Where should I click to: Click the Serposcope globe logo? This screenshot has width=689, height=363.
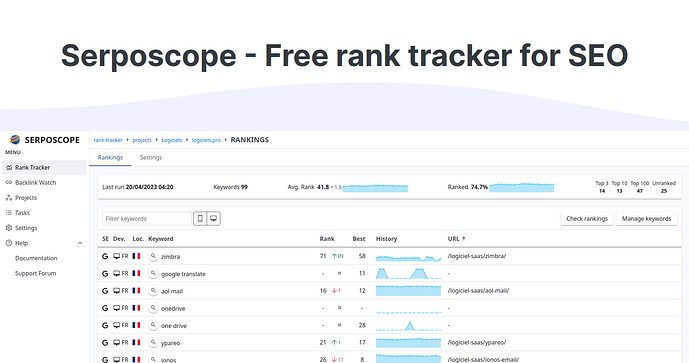pos(15,140)
